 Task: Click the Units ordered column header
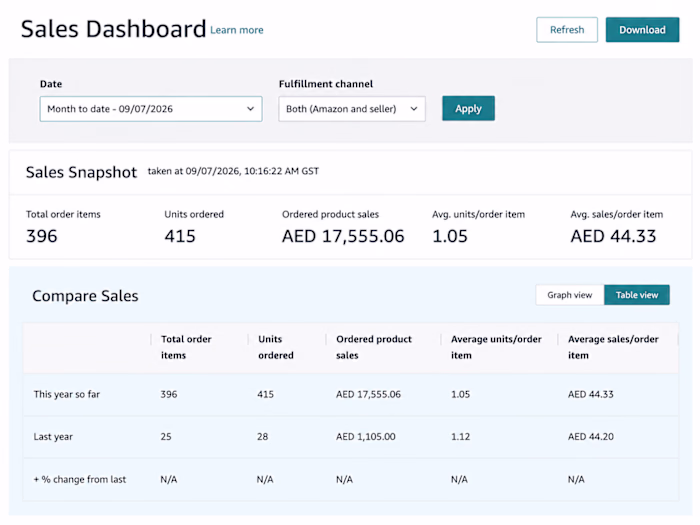pyautogui.click(x=275, y=347)
